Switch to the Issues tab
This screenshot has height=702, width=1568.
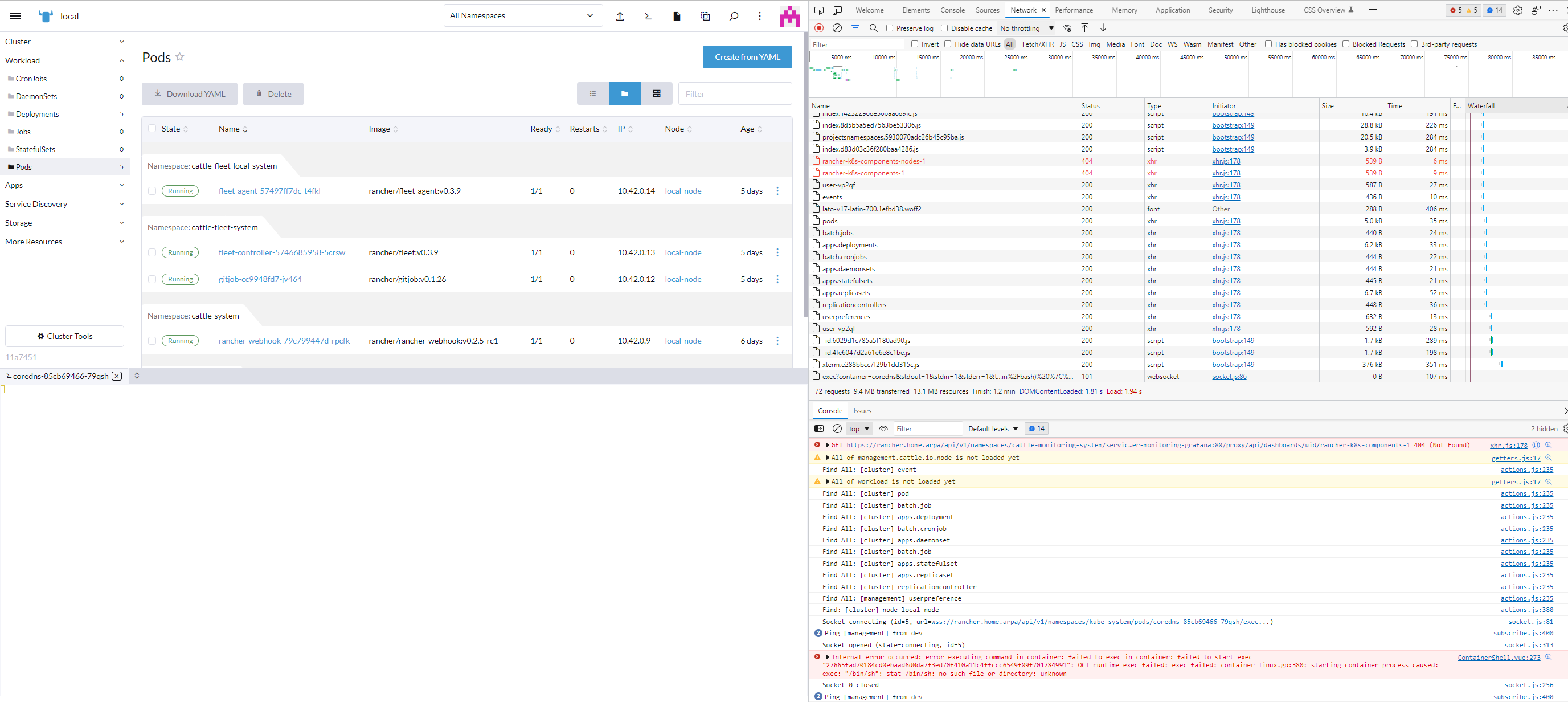coord(862,410)
